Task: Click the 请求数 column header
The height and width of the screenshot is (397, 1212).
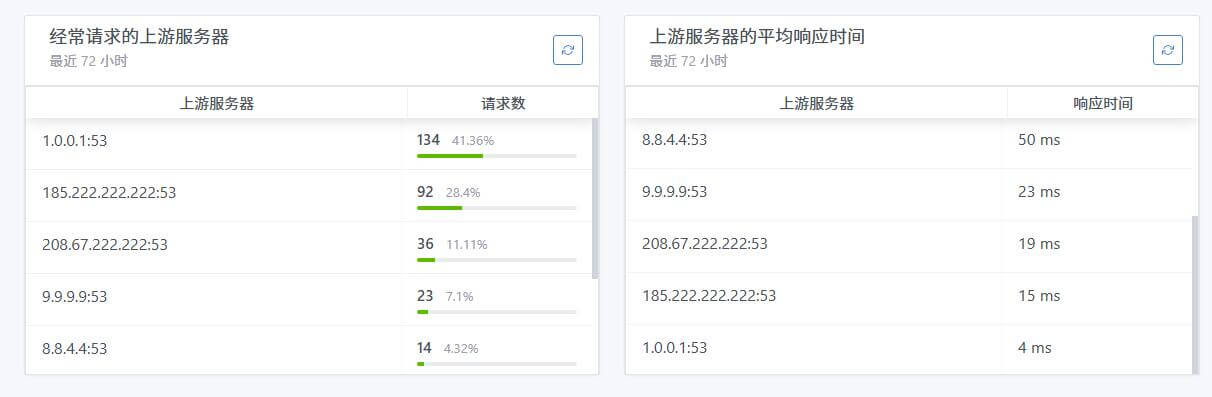Action: tap(503, 103)
